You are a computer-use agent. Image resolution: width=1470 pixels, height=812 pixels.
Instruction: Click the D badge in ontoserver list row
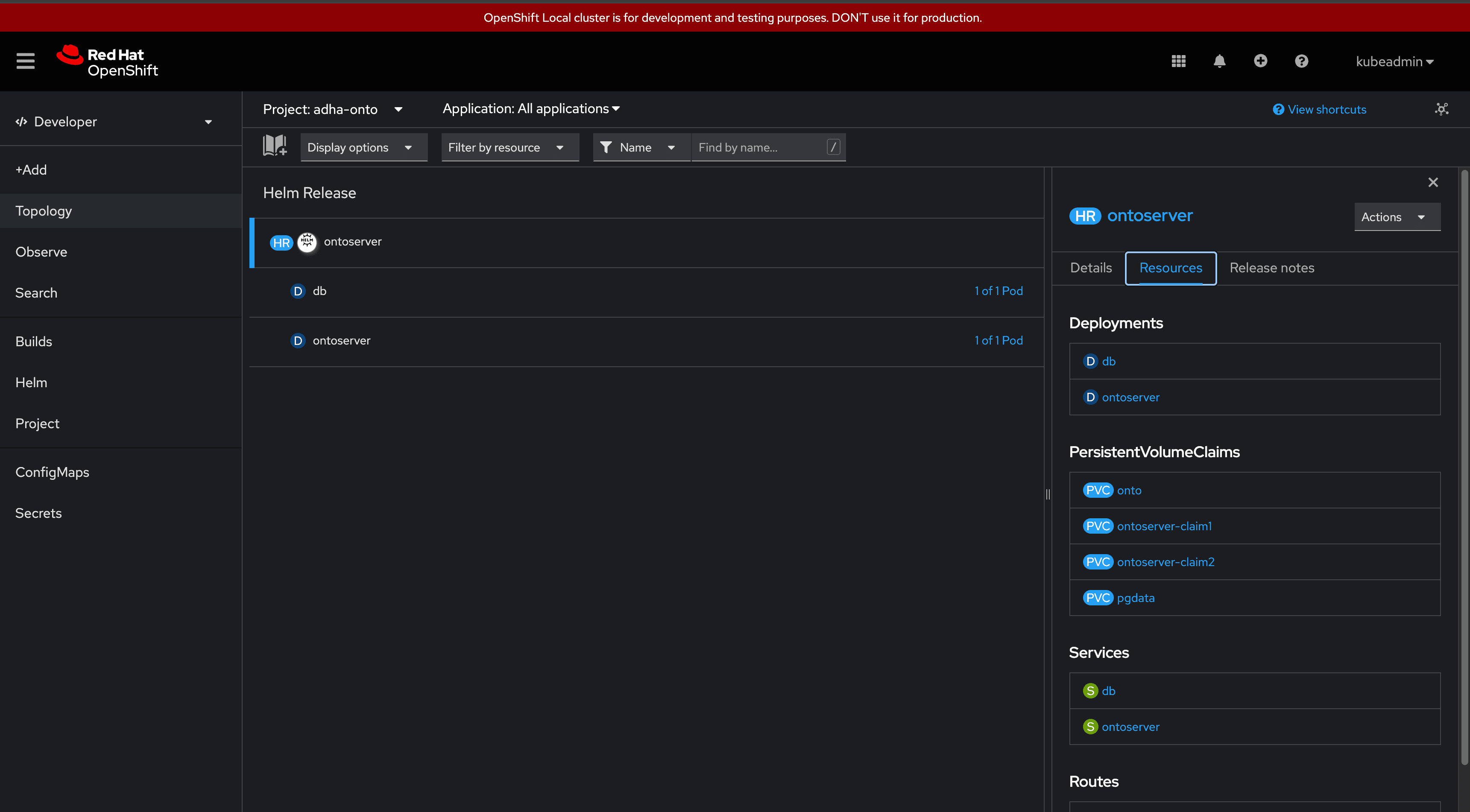point(298,341)
